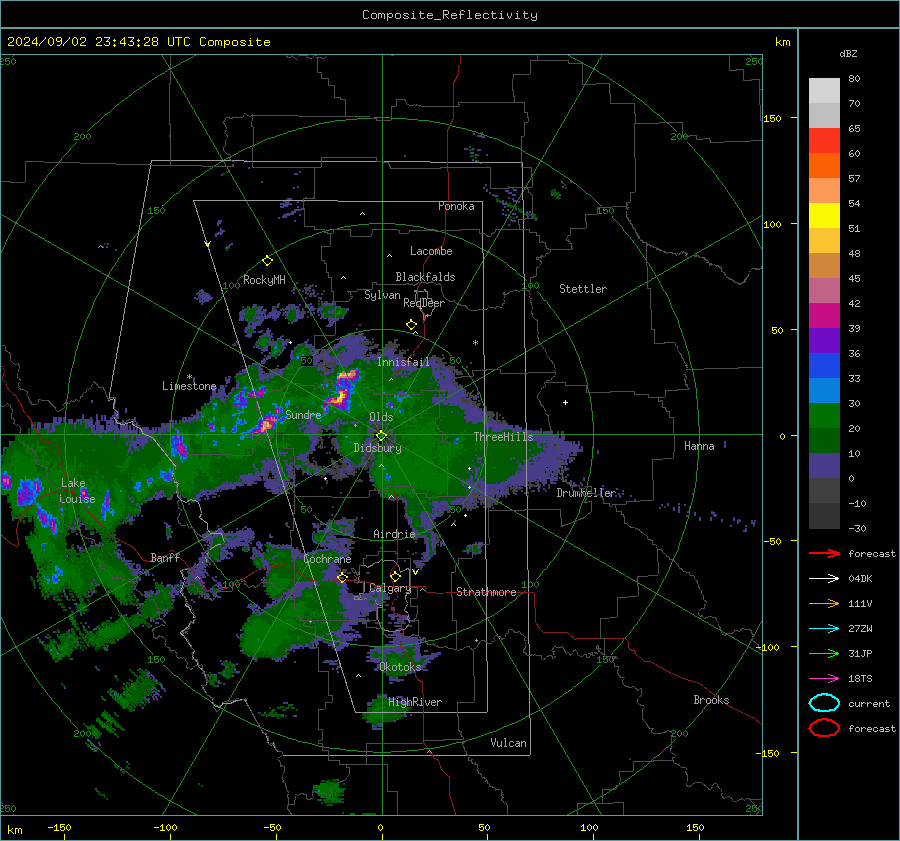Select the magenta 42-39 dBZ swatch
Screen dimensions: 900x841
(824, 315)
